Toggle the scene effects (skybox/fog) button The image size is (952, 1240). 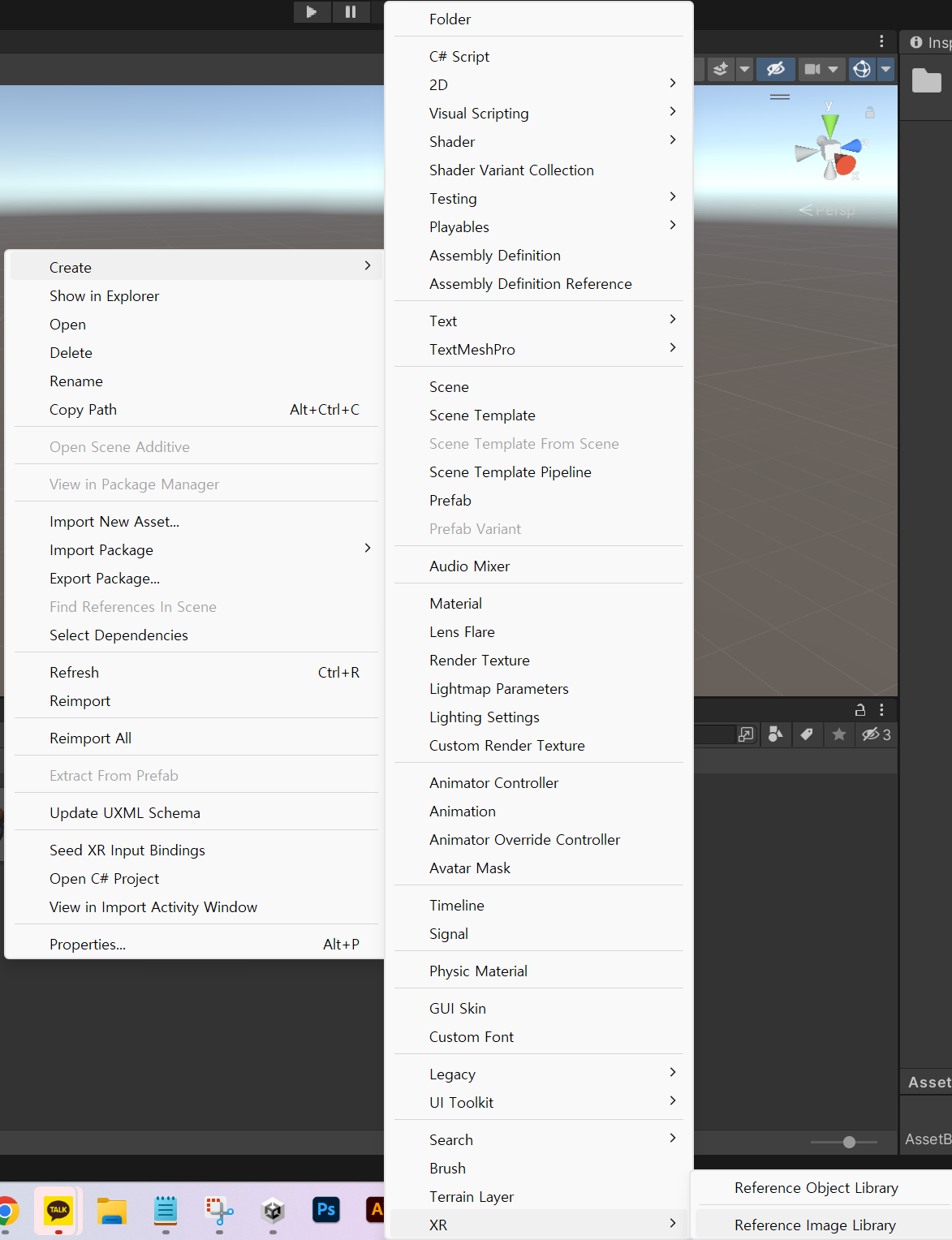coord(720,69)
